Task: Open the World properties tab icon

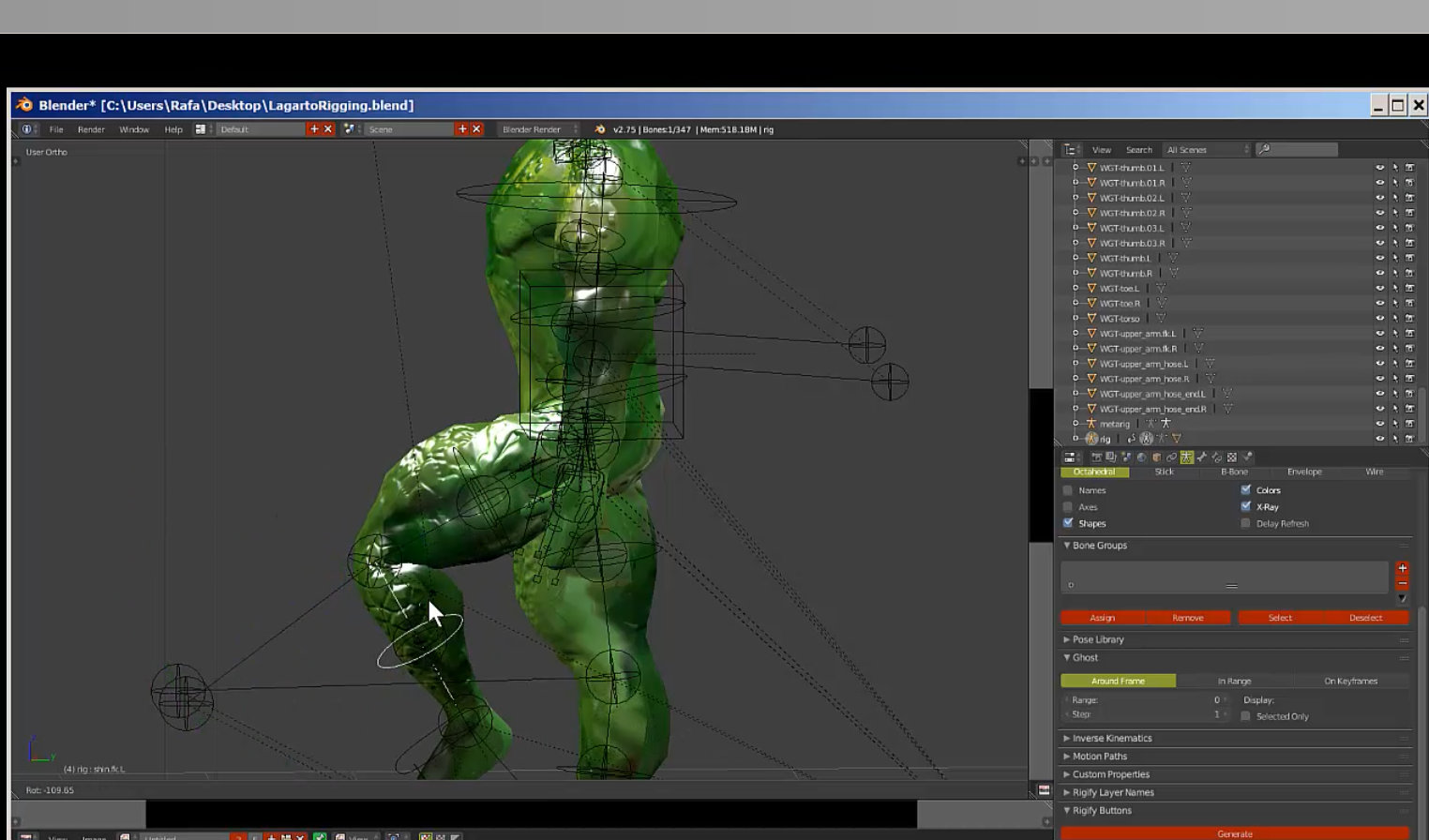Action: pyautogui.click(x=1141, y=457)
